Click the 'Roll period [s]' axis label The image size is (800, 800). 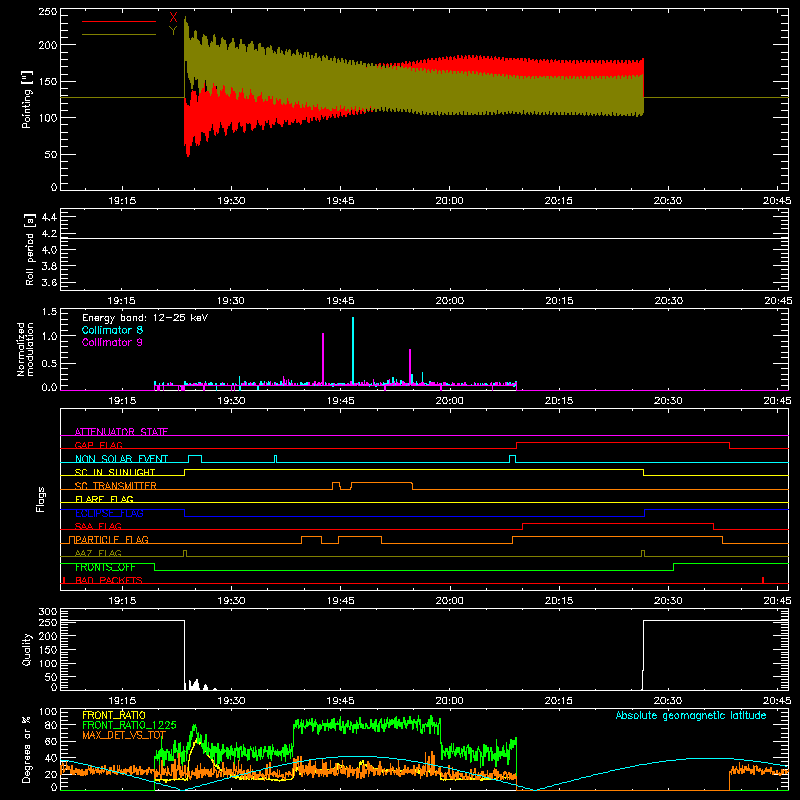click(30, 249)
